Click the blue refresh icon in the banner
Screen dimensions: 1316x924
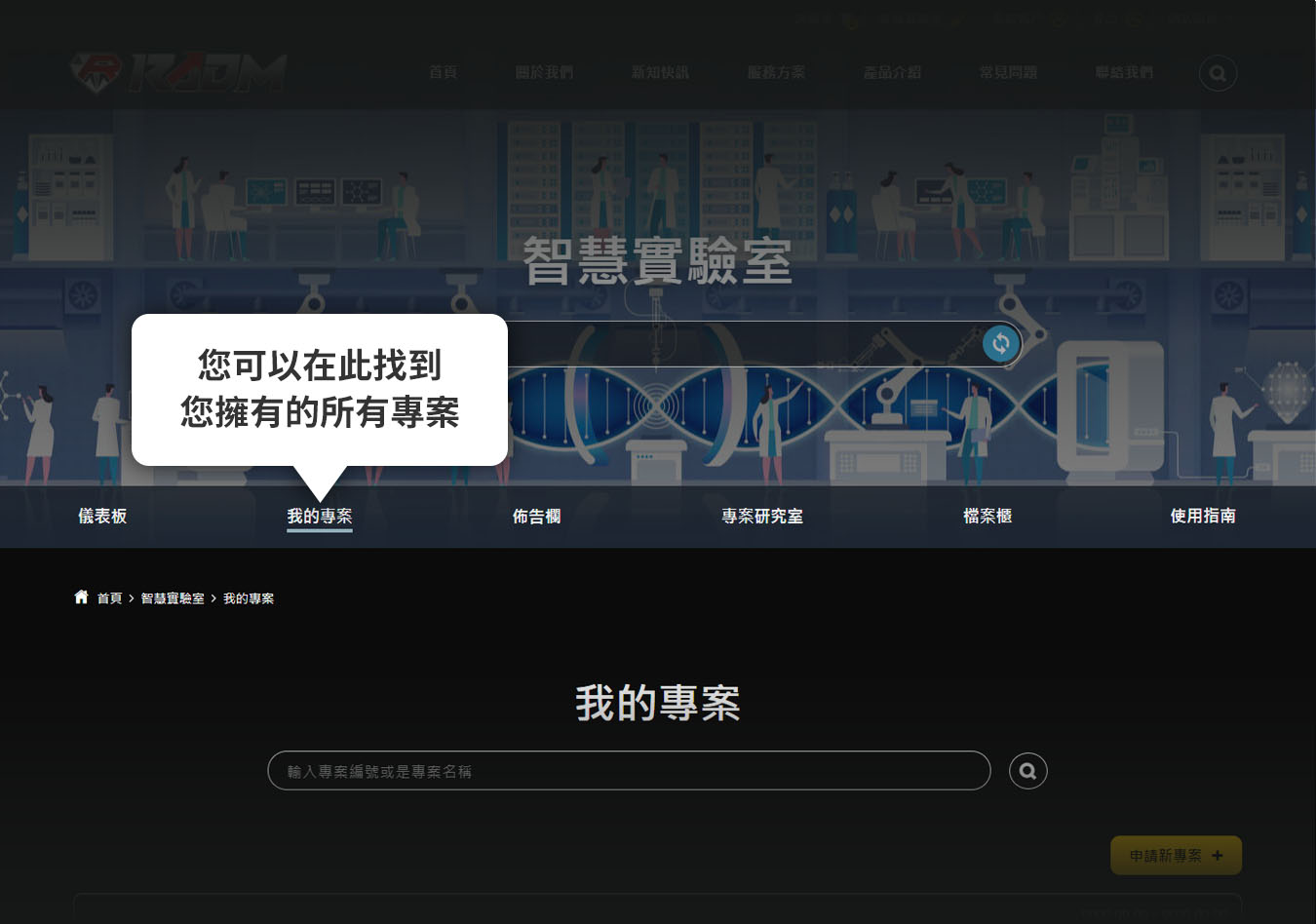tap(1000, 344)
